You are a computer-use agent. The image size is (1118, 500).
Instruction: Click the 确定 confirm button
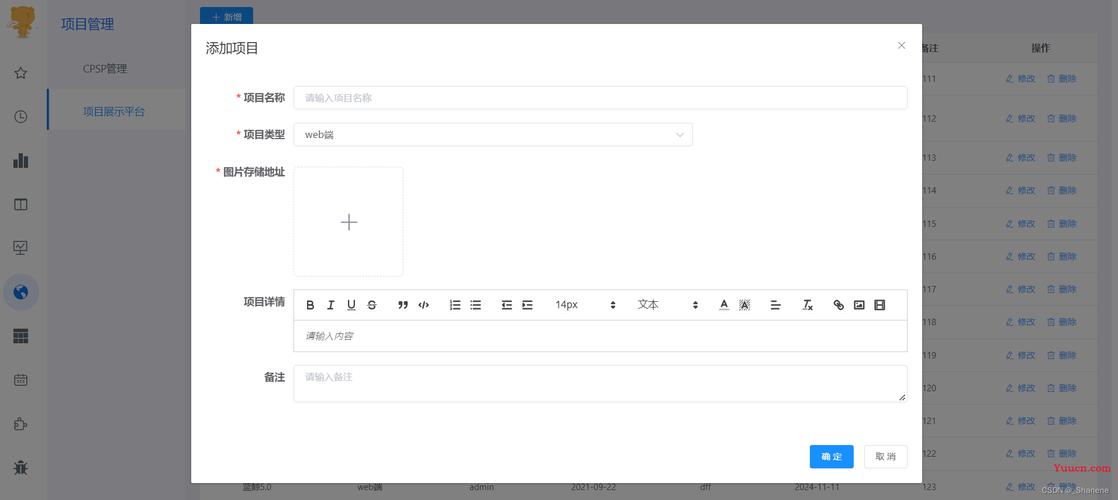point(831,457)
